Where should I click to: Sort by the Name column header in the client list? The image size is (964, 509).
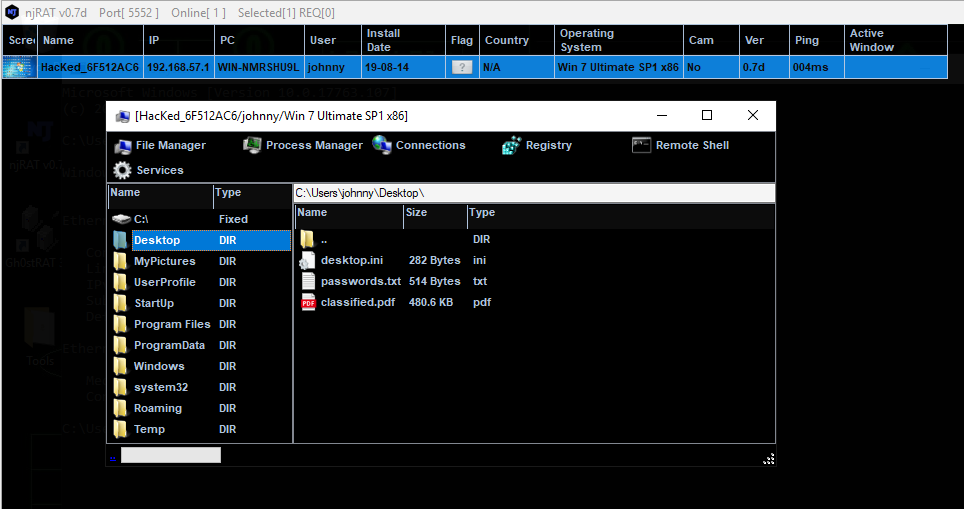tap(91, 40)
